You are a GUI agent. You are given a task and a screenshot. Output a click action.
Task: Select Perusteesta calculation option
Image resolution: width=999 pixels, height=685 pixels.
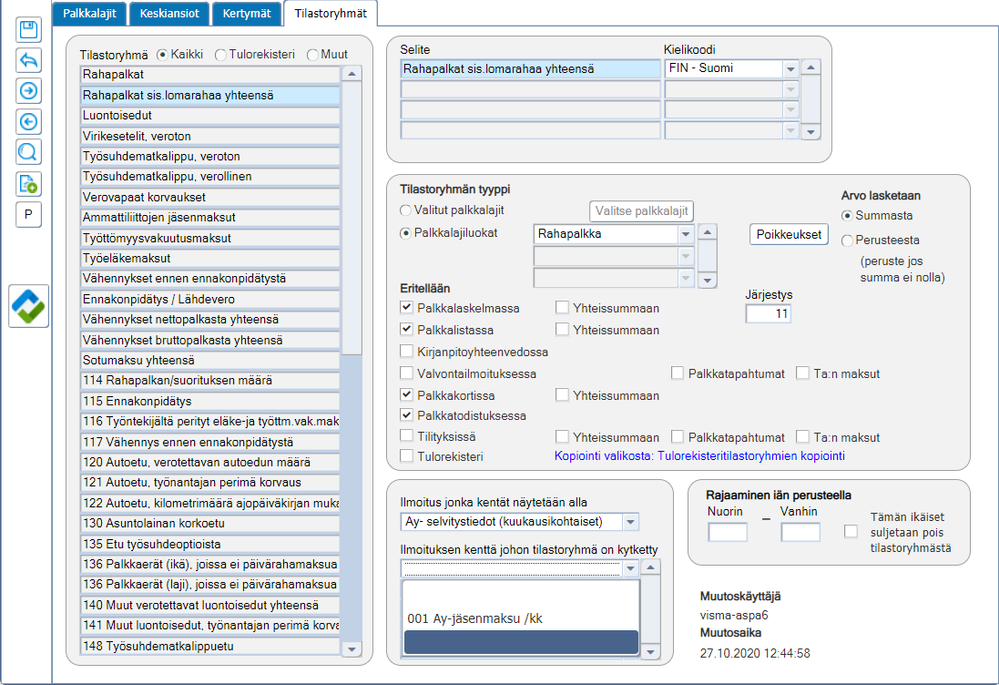847,240
